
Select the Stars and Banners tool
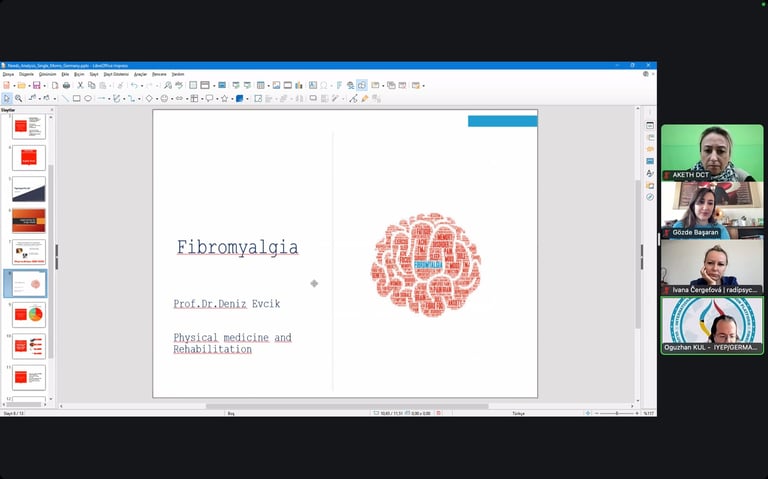point(224,98)
